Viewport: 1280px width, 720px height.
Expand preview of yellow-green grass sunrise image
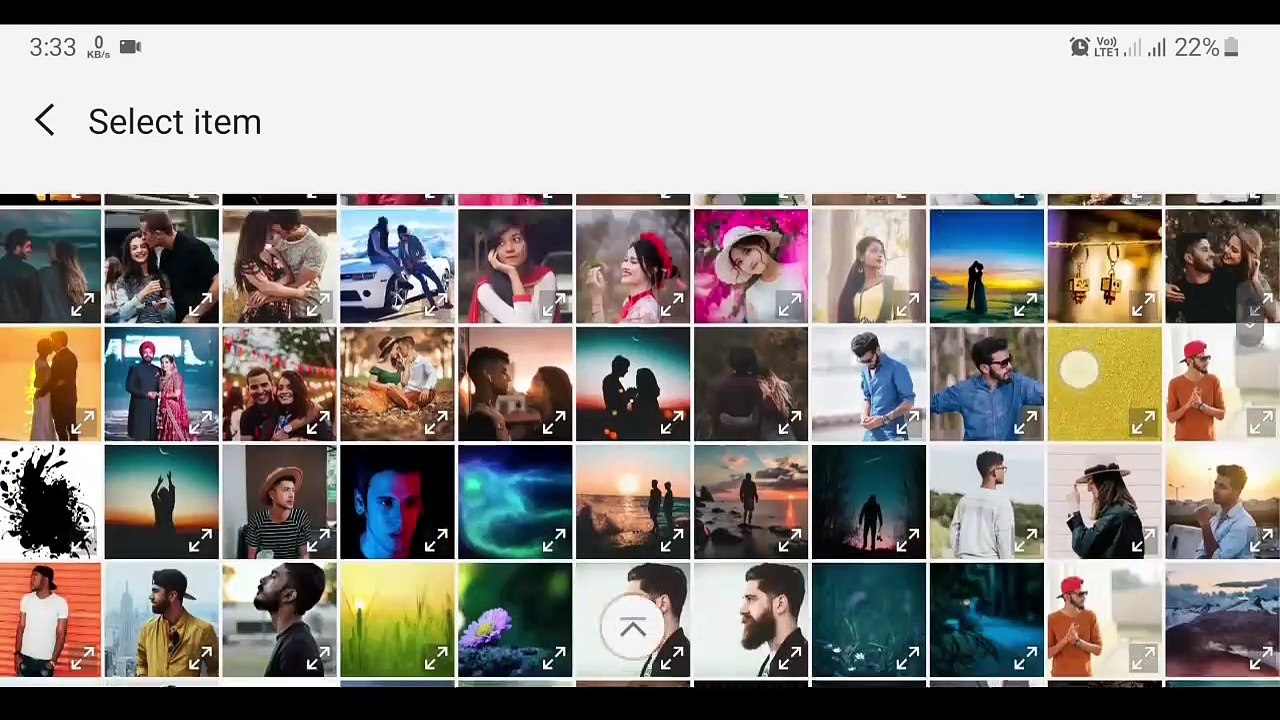click(437, 659)
